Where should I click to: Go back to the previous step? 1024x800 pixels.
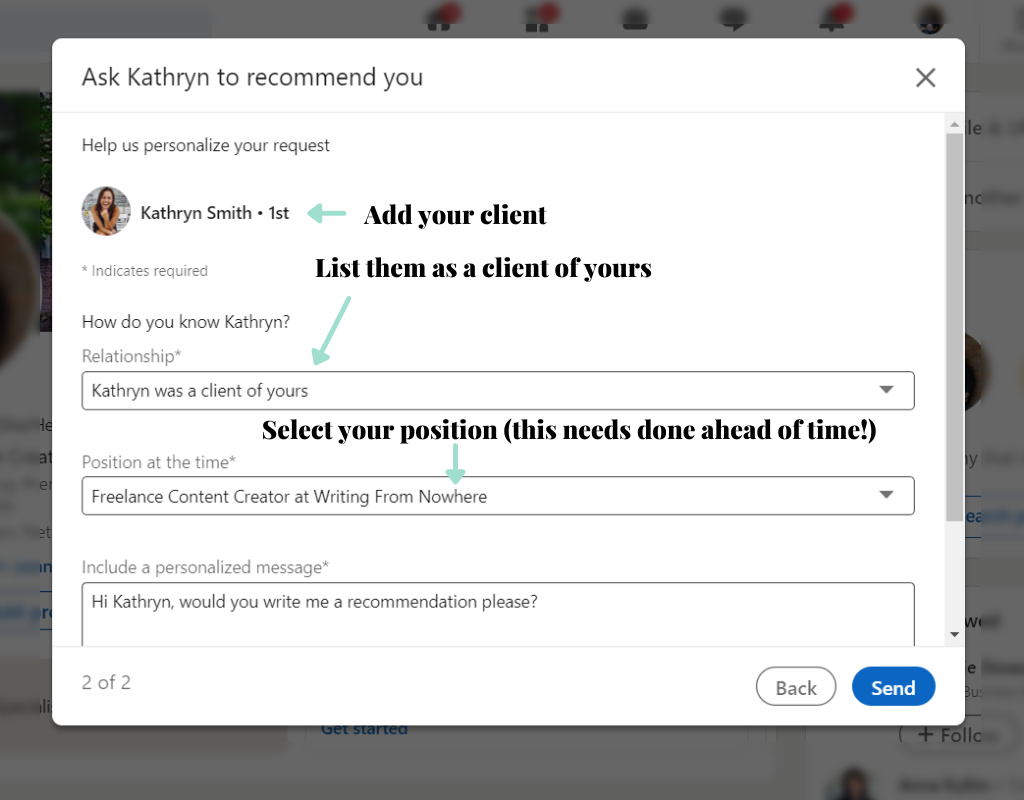[x=795, y=686]
